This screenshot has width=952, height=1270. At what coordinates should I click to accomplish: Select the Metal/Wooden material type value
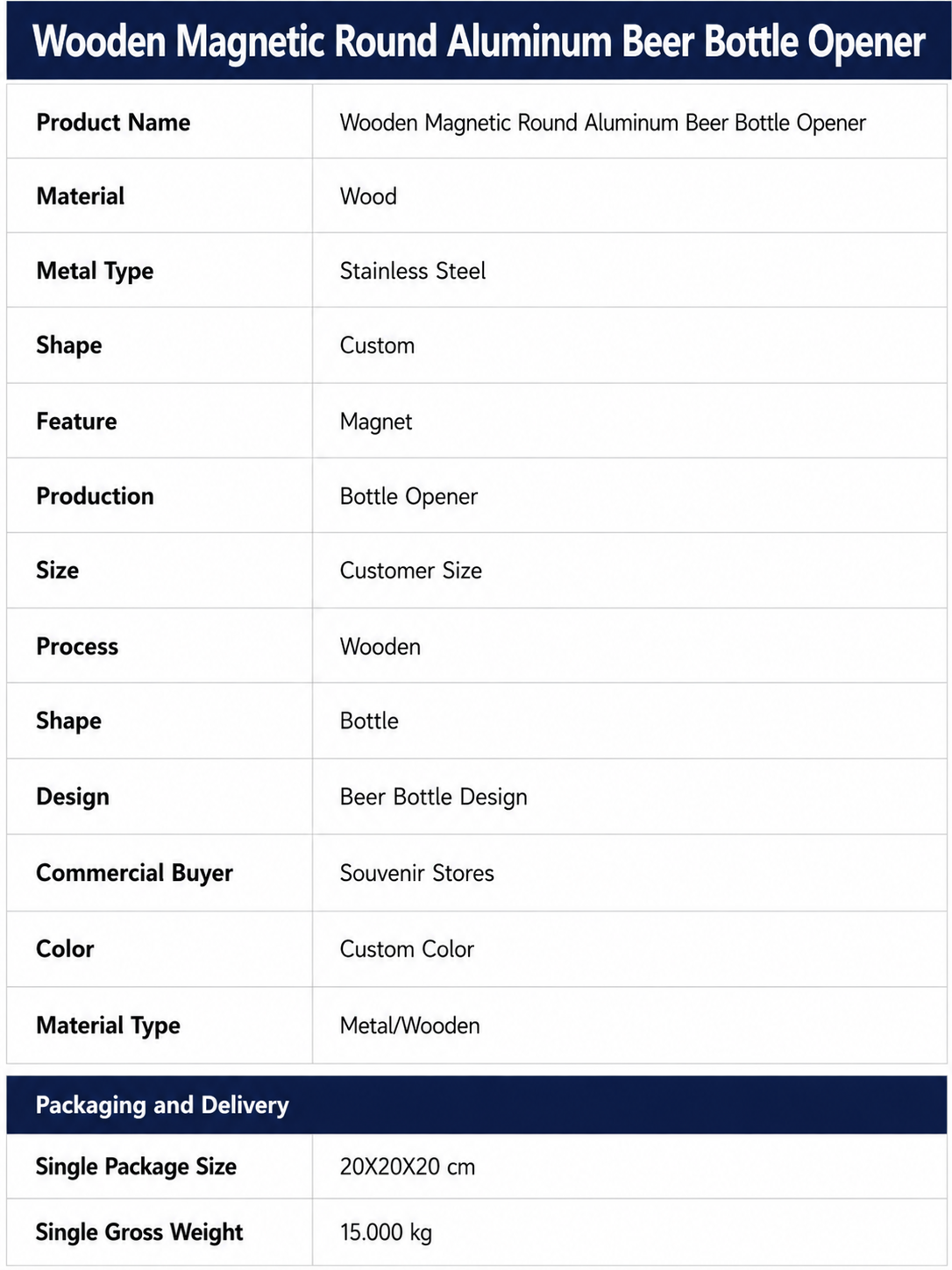[x=409, y=1025]
